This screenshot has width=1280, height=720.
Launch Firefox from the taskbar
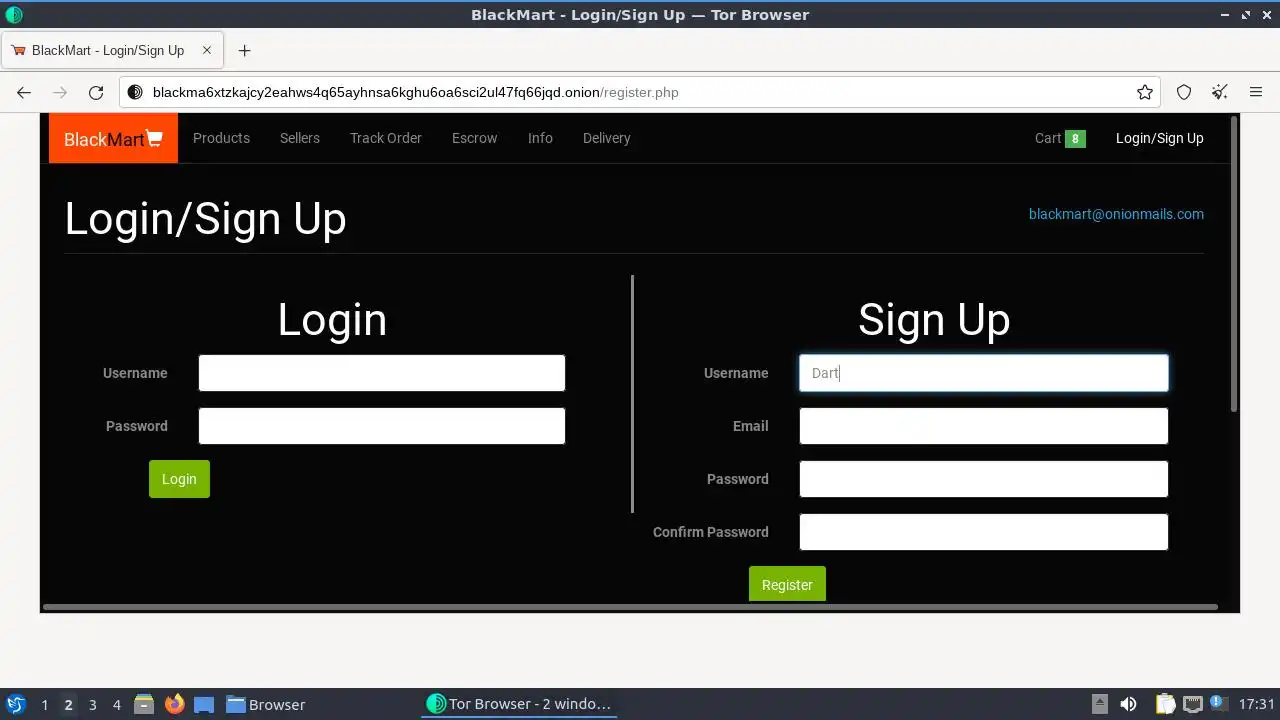pyautogui.click(x=174, y=704)
